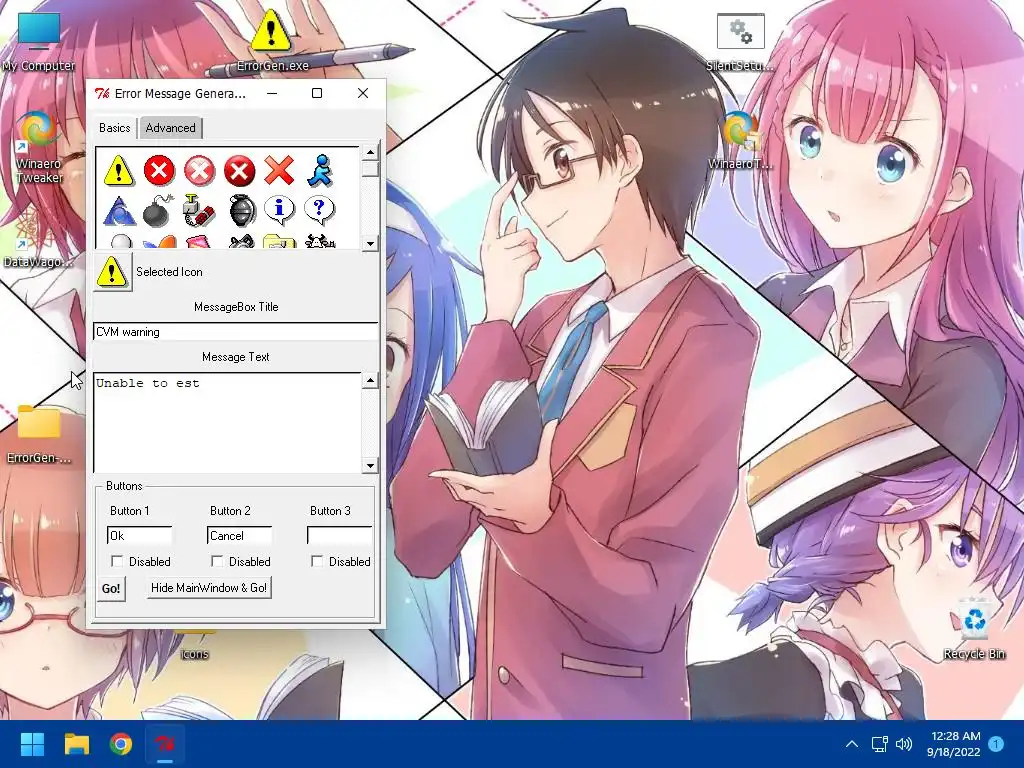Click the Button 1 text field containing Ok

(140, 536)
